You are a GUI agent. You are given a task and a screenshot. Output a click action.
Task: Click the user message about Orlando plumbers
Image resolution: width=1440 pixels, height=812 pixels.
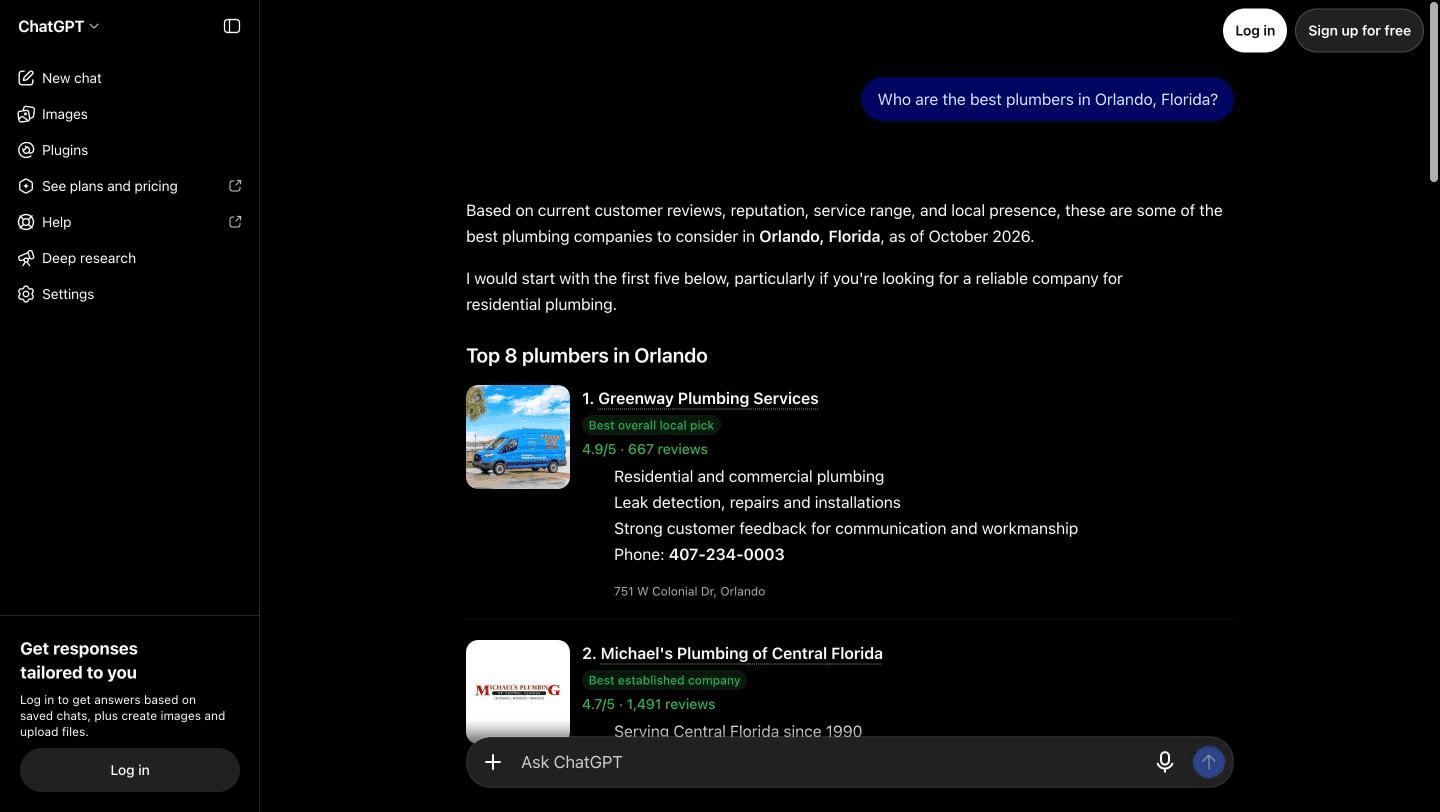pos(1047,99)
